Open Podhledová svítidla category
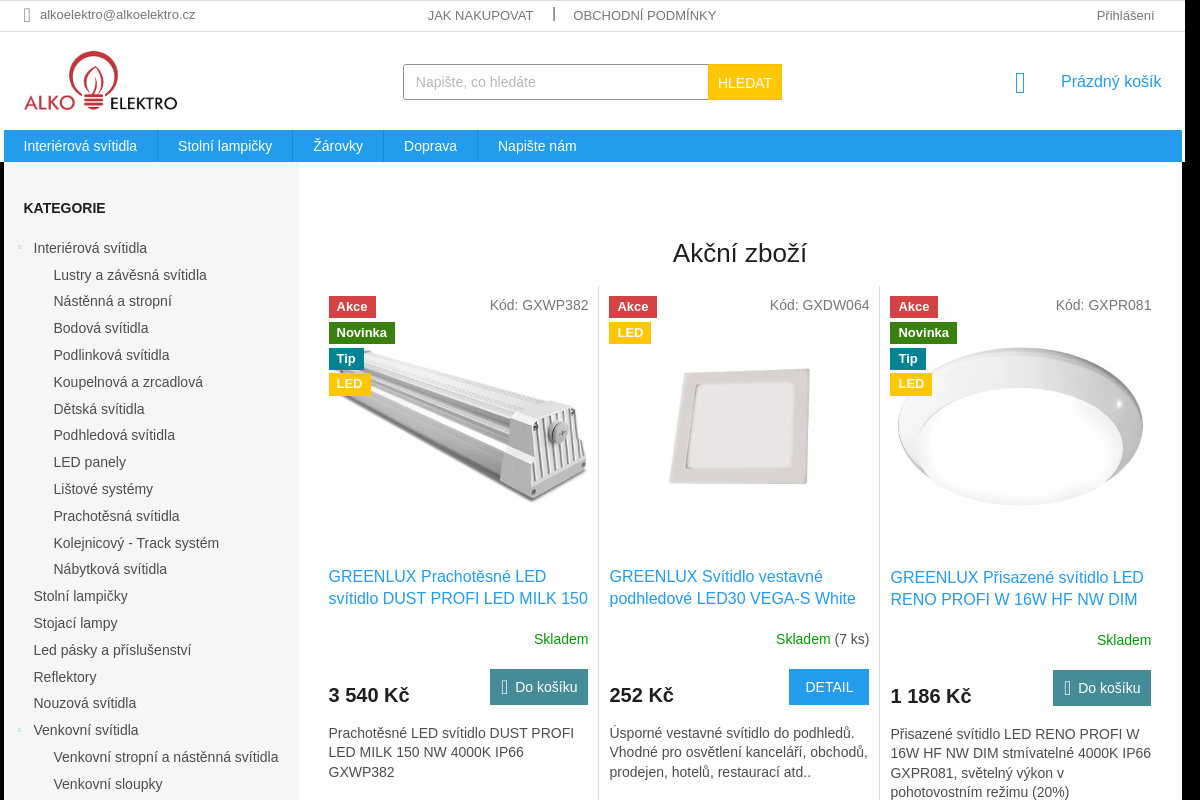 [114, 435]
